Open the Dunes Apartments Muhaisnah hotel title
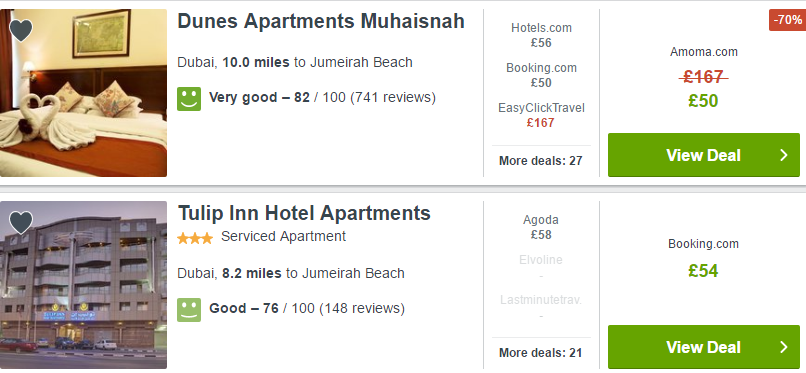The image size is (806, 373). click(x=321, y=21)
